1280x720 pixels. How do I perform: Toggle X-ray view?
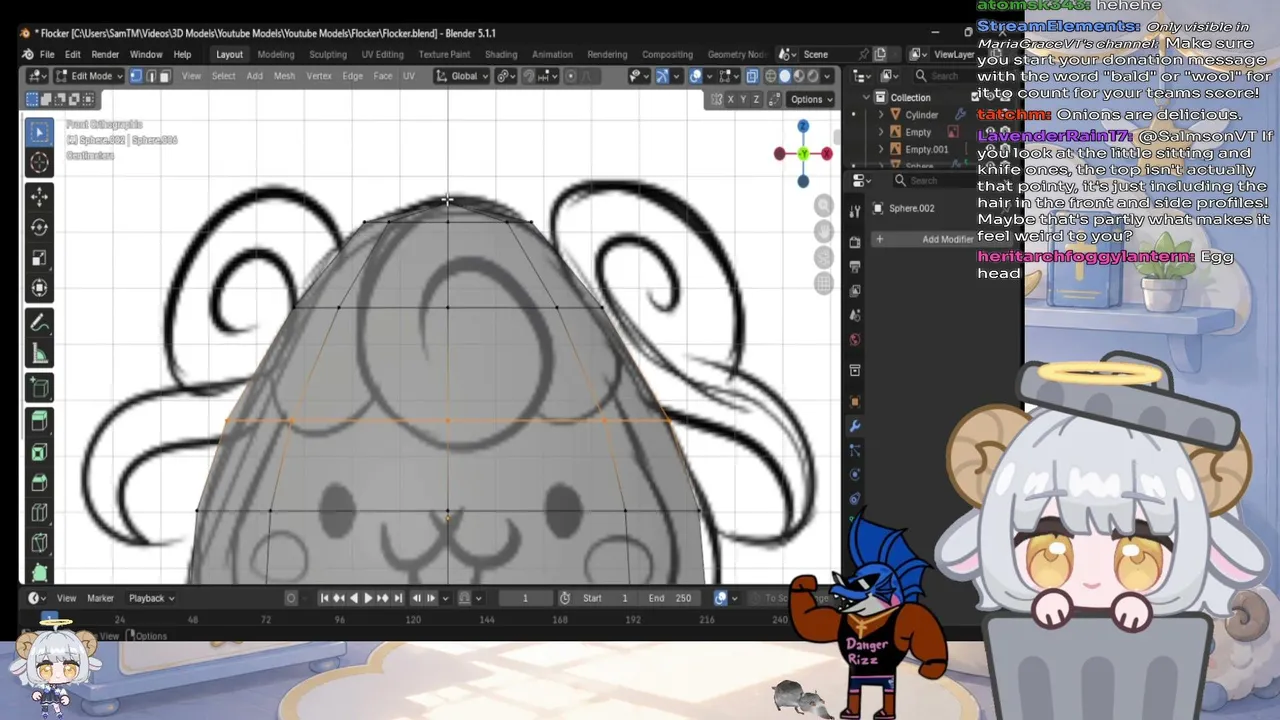click(x=752, y=76)
